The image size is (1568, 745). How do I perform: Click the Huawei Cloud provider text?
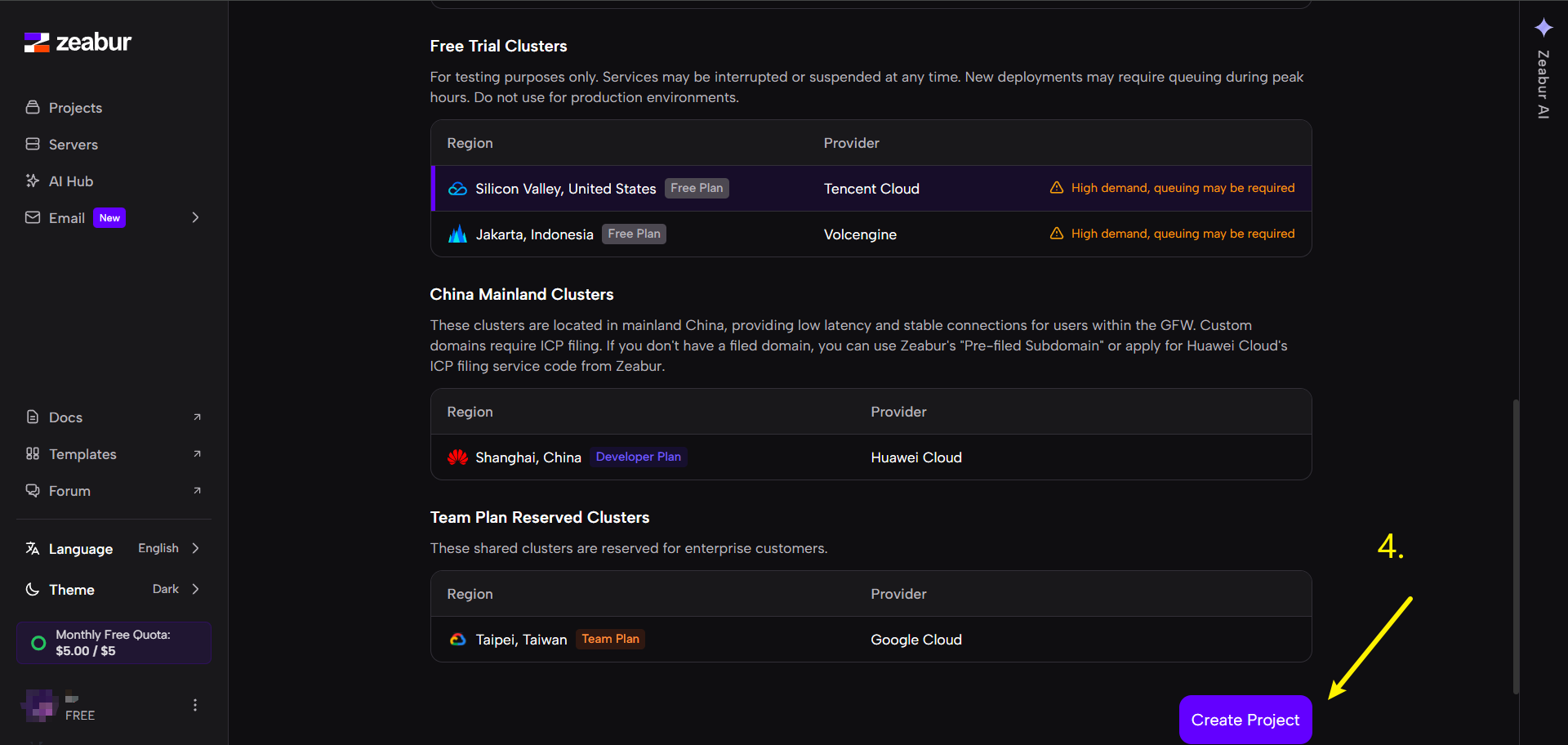pyautogui.click(x=916, y=457)
